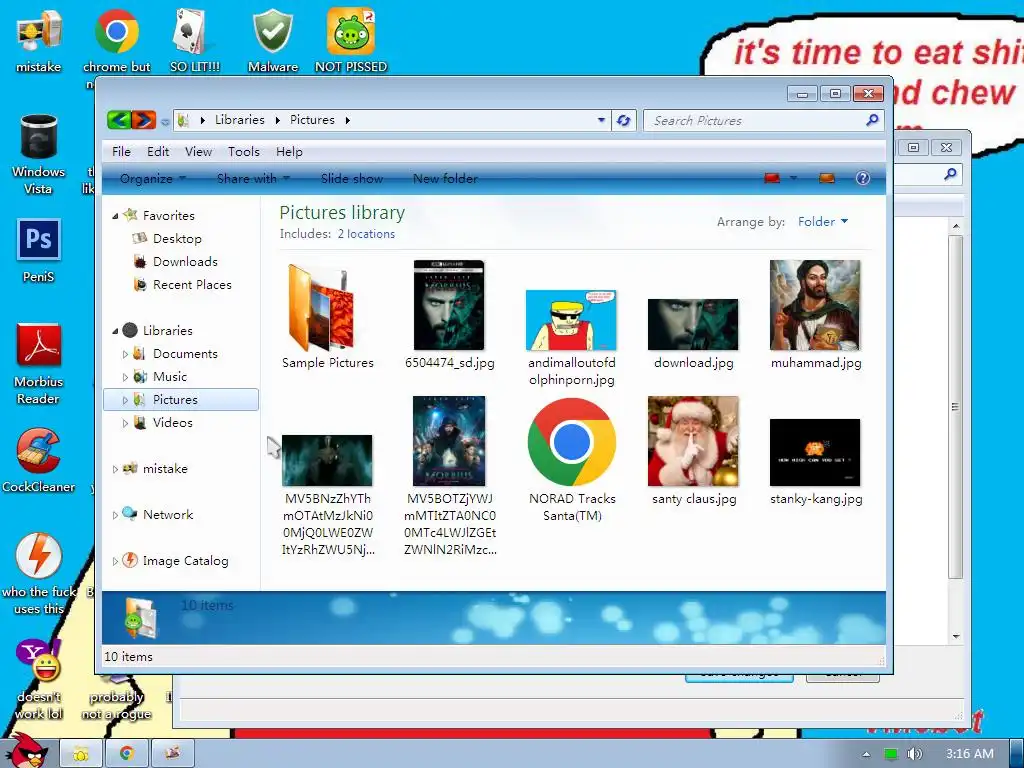This screenshot has height=768, width=1024.
Task: Open the Tools menu
Action: pyautogui.click(x=244, y=152)
